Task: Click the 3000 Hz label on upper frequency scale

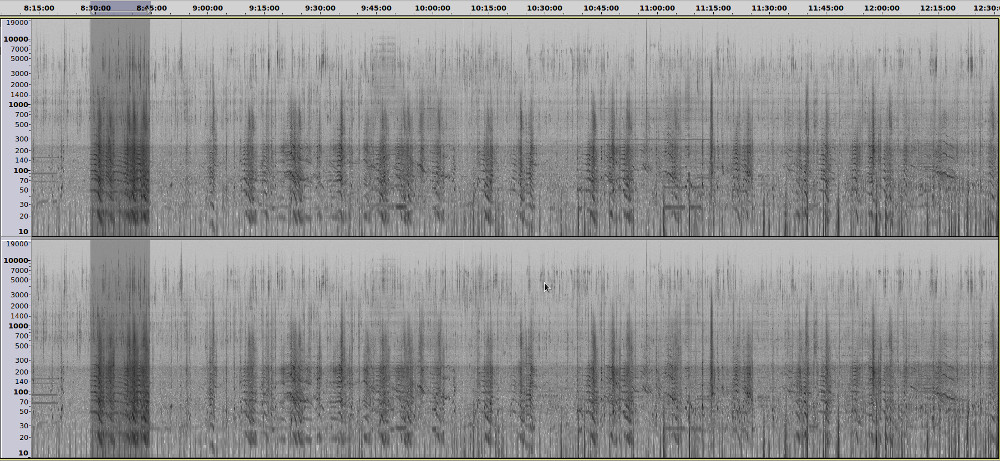Action: (x=20, y=73)
